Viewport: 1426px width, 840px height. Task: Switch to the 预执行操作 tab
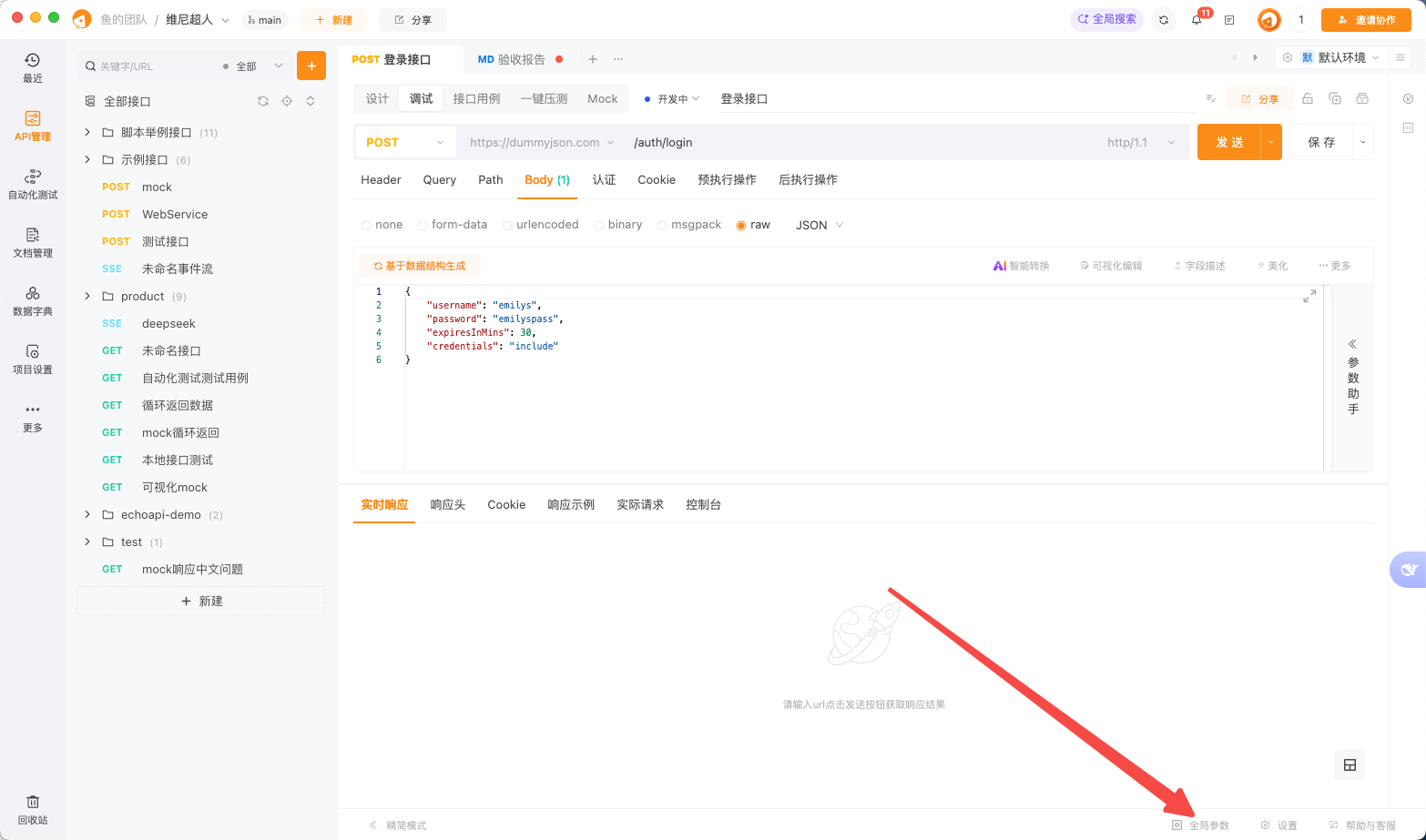727,179
